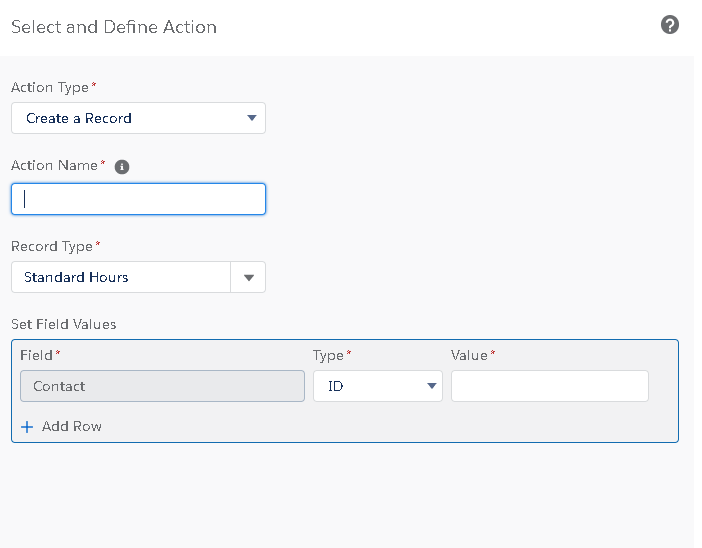
Task: Click the Record Type label
Action: click(x=52, y=246)
